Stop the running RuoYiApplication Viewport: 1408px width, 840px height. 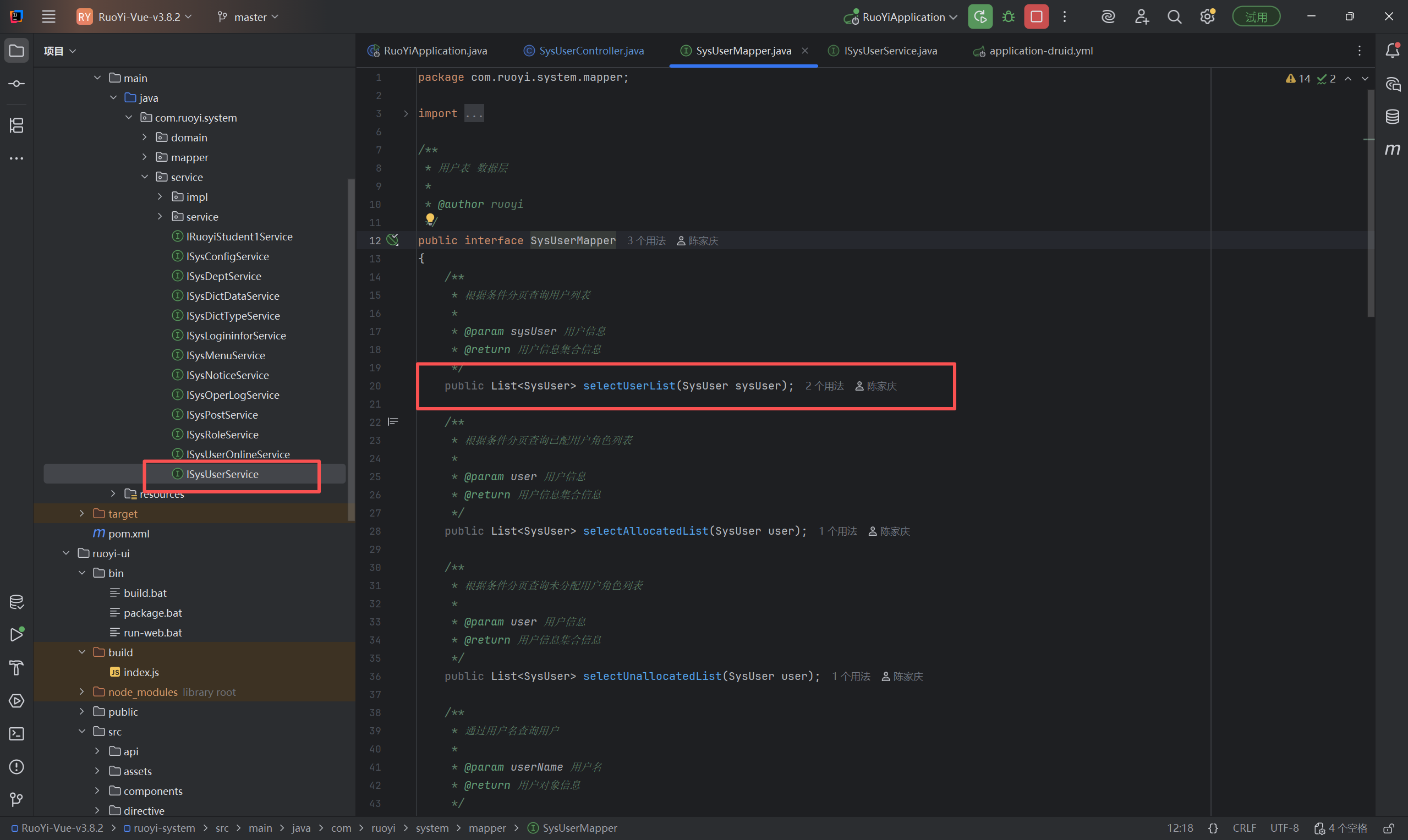pos(1036,17)
